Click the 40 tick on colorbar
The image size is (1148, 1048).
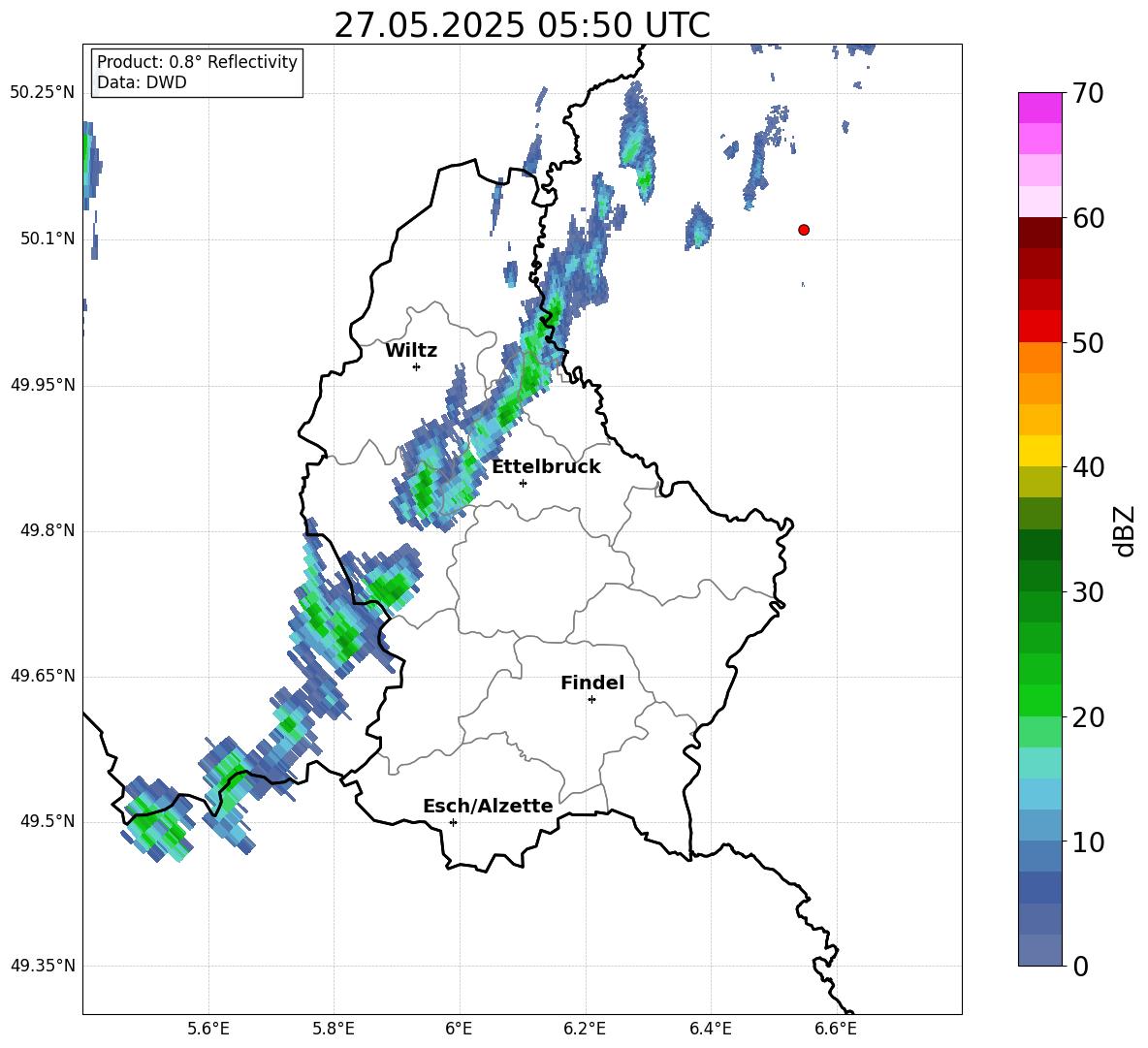(1087, 467)
